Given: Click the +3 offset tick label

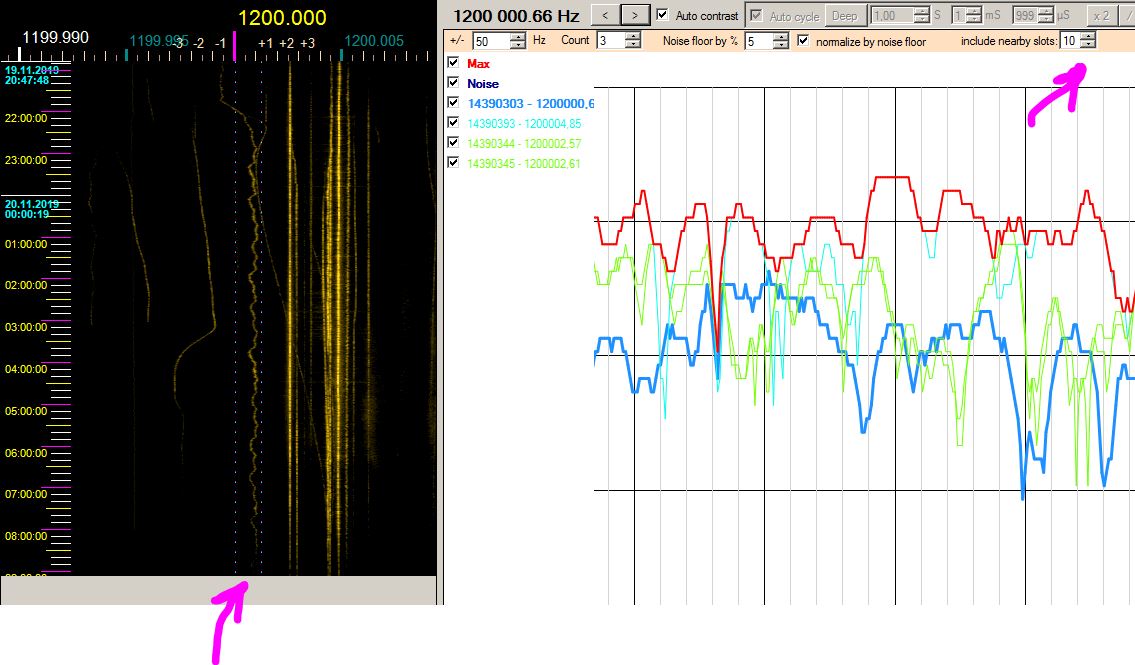Looking at the screenshot, I should pos(308,43).
